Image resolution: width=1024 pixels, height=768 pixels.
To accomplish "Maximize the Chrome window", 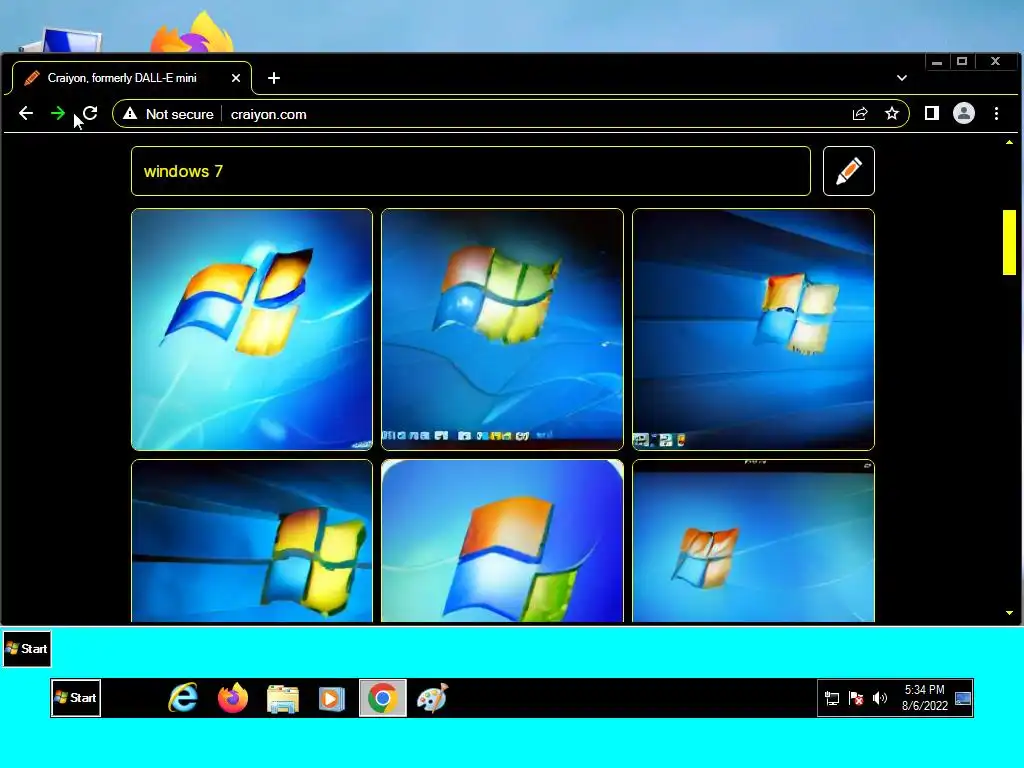I will (962, 62).
